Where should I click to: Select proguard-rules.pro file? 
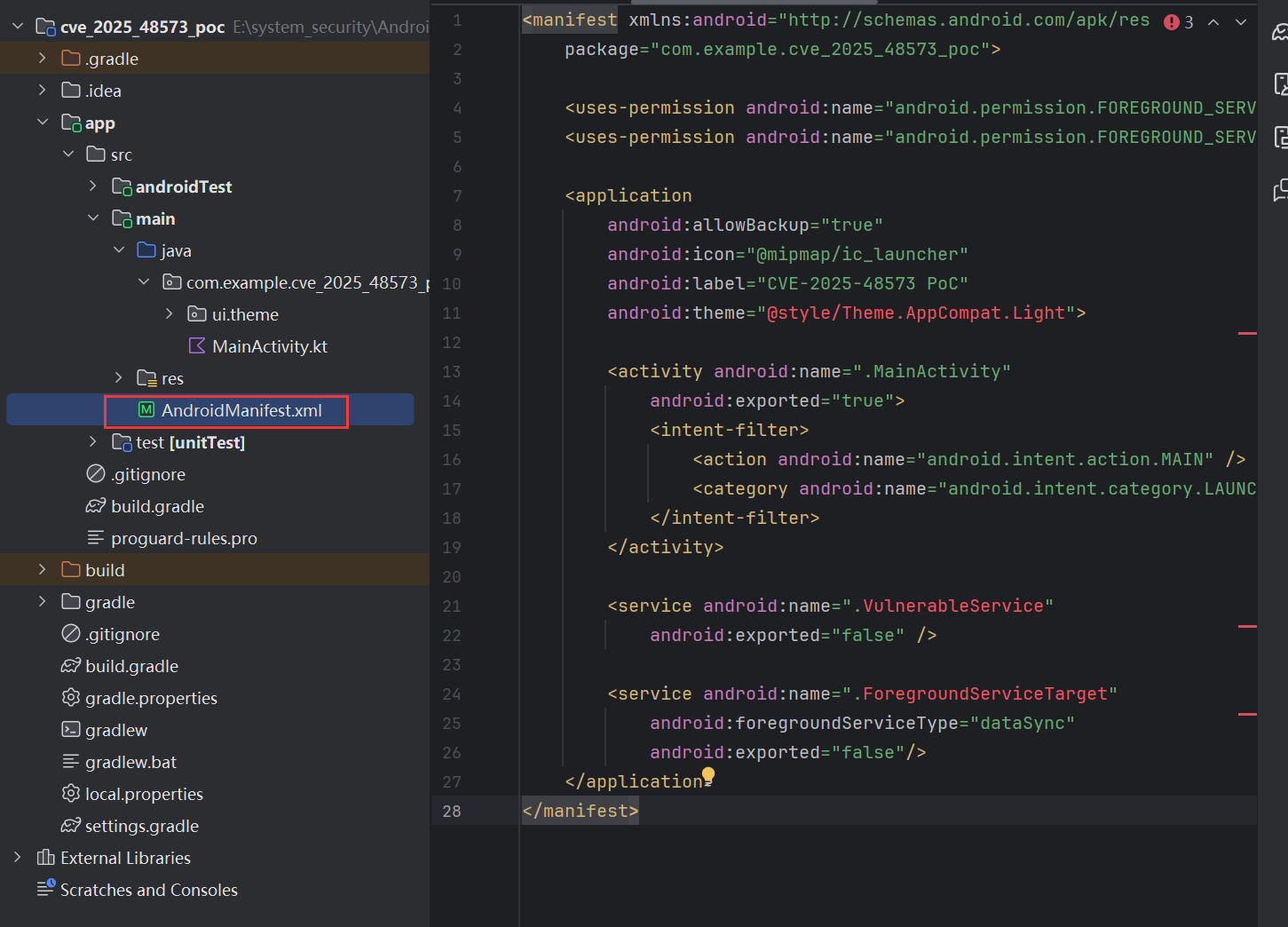coord(183,538)
